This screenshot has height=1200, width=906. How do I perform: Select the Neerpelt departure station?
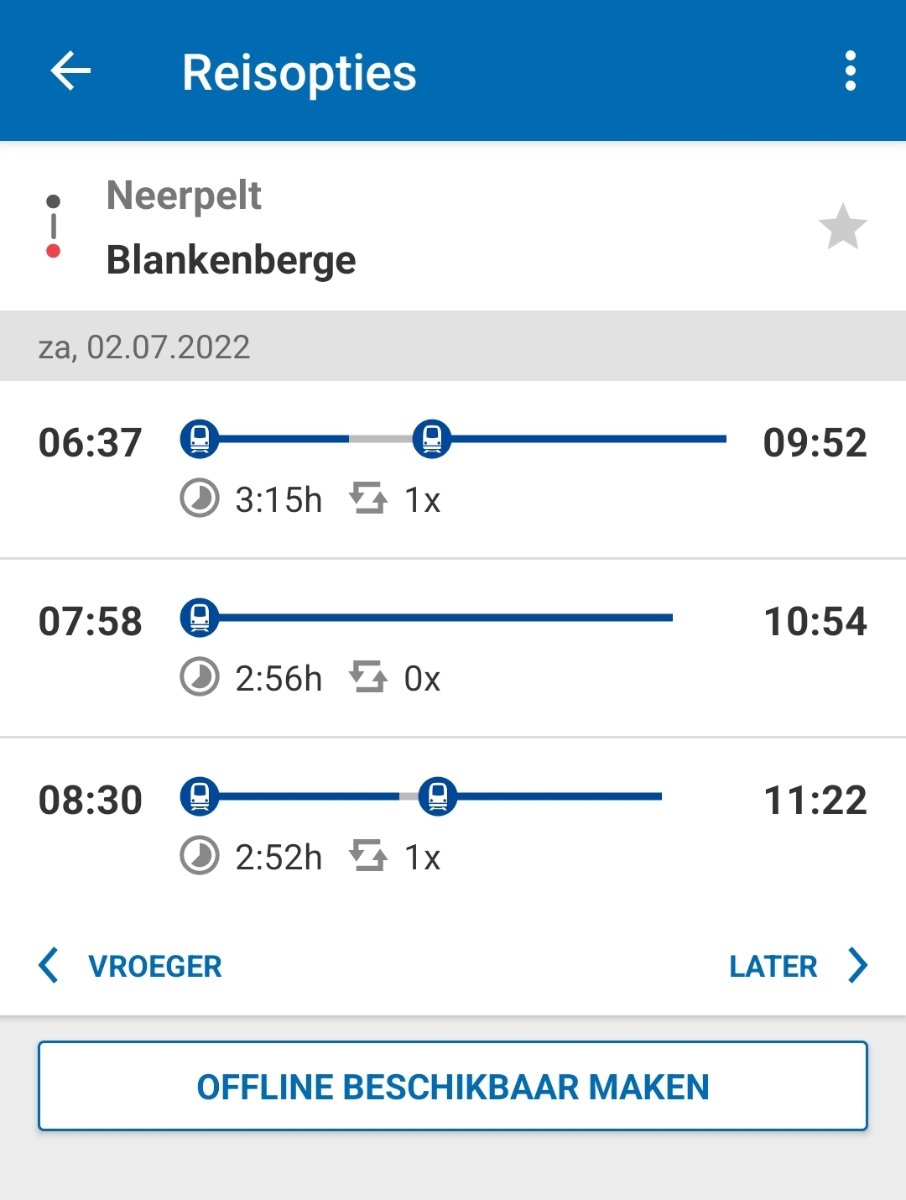(184, 196)
